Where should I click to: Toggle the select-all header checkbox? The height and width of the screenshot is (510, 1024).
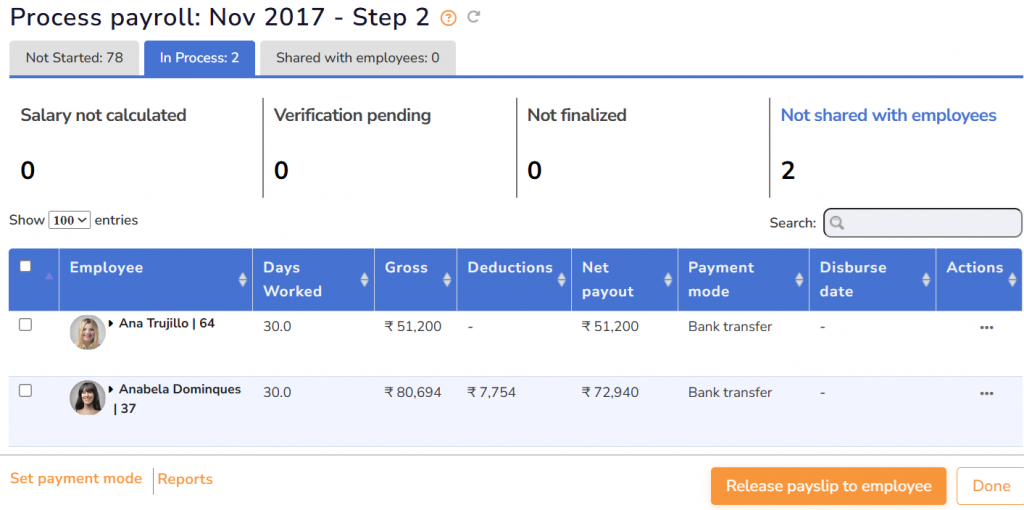pyautogui.click(x=26, y=266)
